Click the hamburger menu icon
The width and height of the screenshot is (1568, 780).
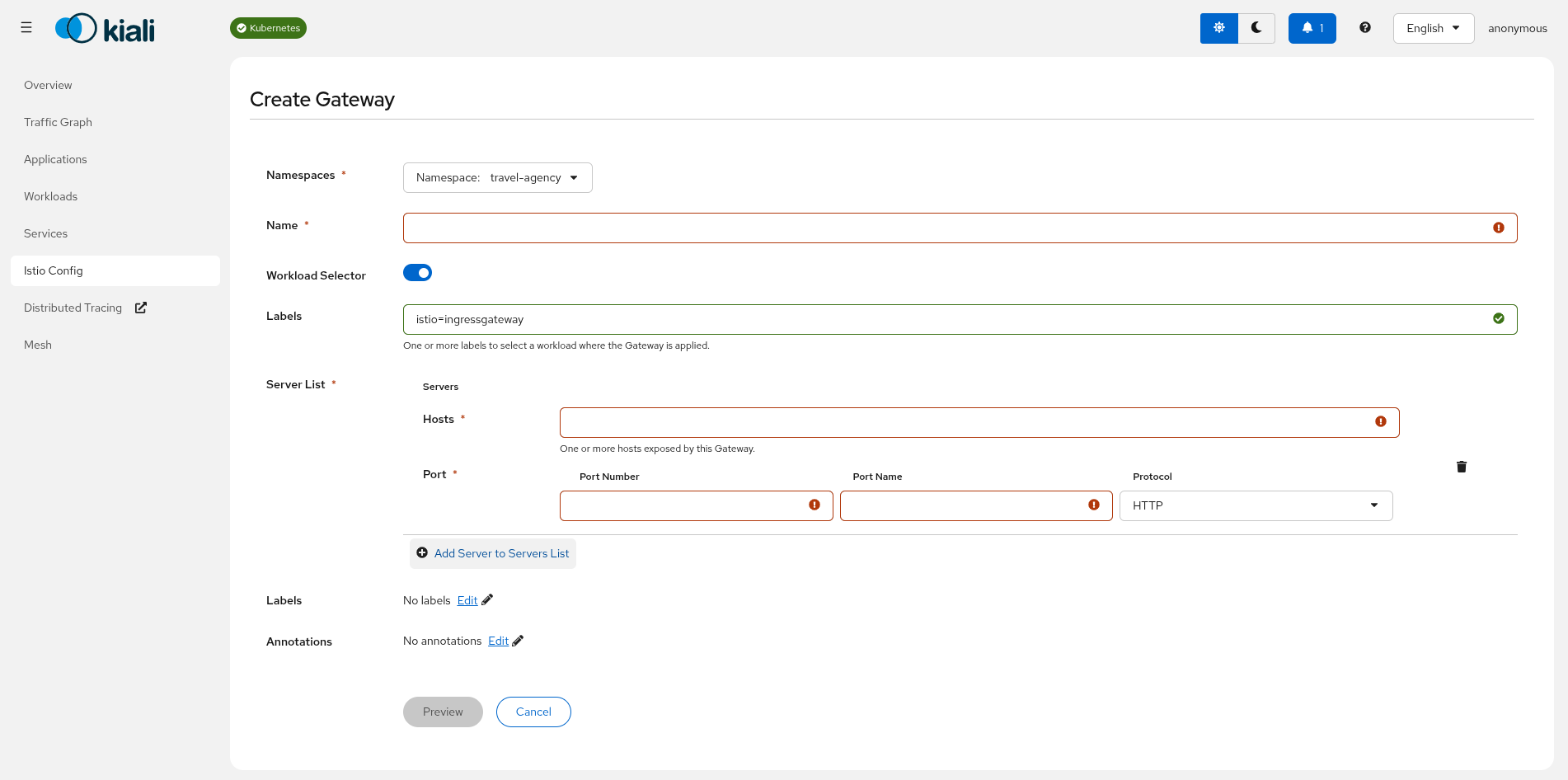pyautogui.click(x=26, y=28)
